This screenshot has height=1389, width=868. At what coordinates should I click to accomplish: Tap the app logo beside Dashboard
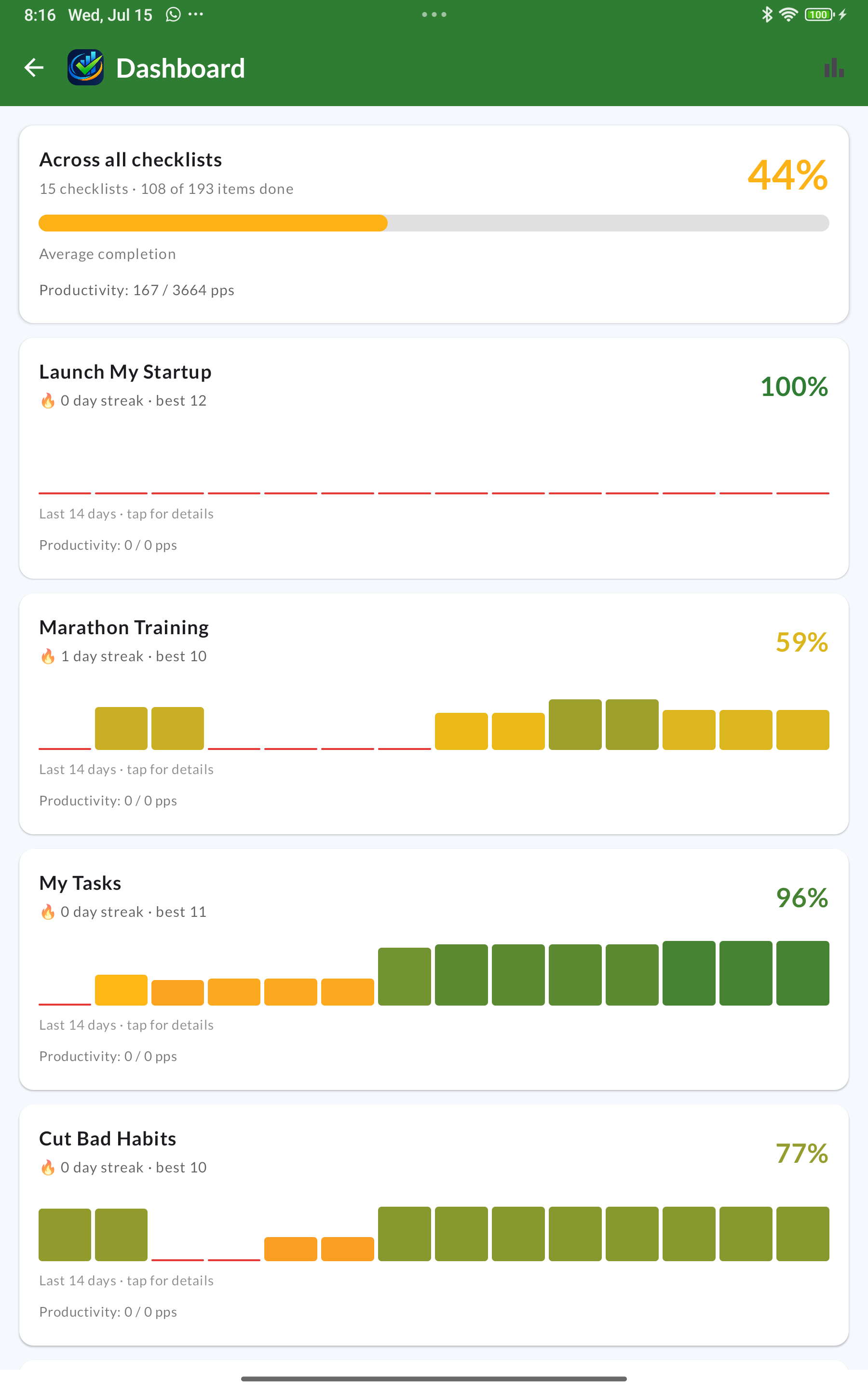click(x=85, y=68)
